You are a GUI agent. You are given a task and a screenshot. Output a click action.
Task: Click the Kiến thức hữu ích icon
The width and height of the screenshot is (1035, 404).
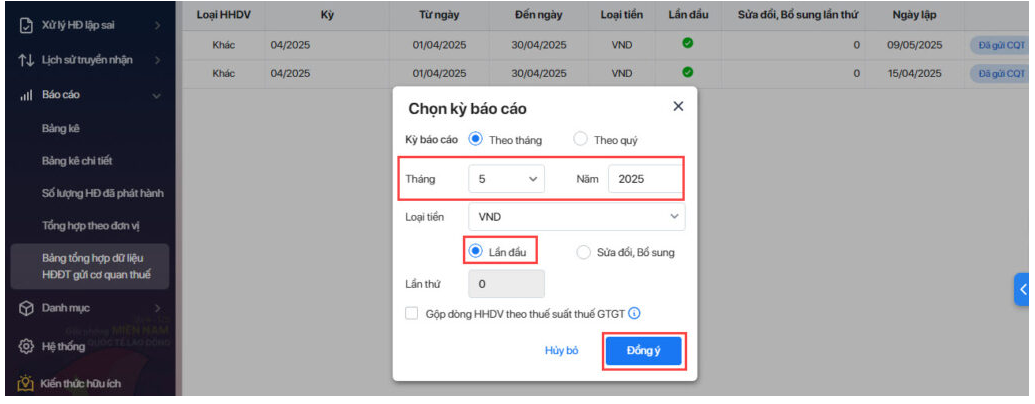coord(26,383)
